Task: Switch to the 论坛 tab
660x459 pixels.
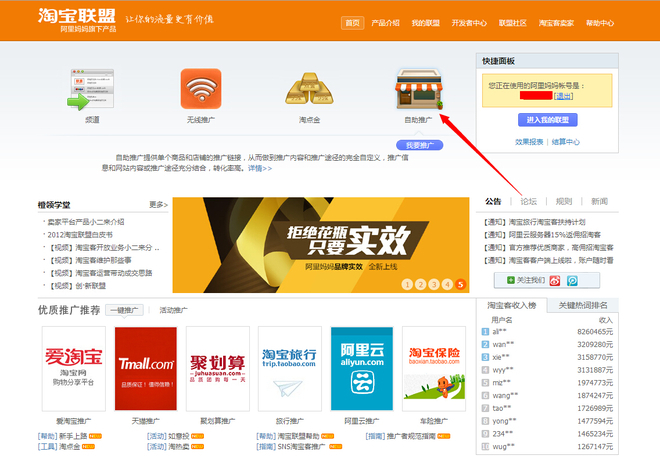Action: coord(529,201)
